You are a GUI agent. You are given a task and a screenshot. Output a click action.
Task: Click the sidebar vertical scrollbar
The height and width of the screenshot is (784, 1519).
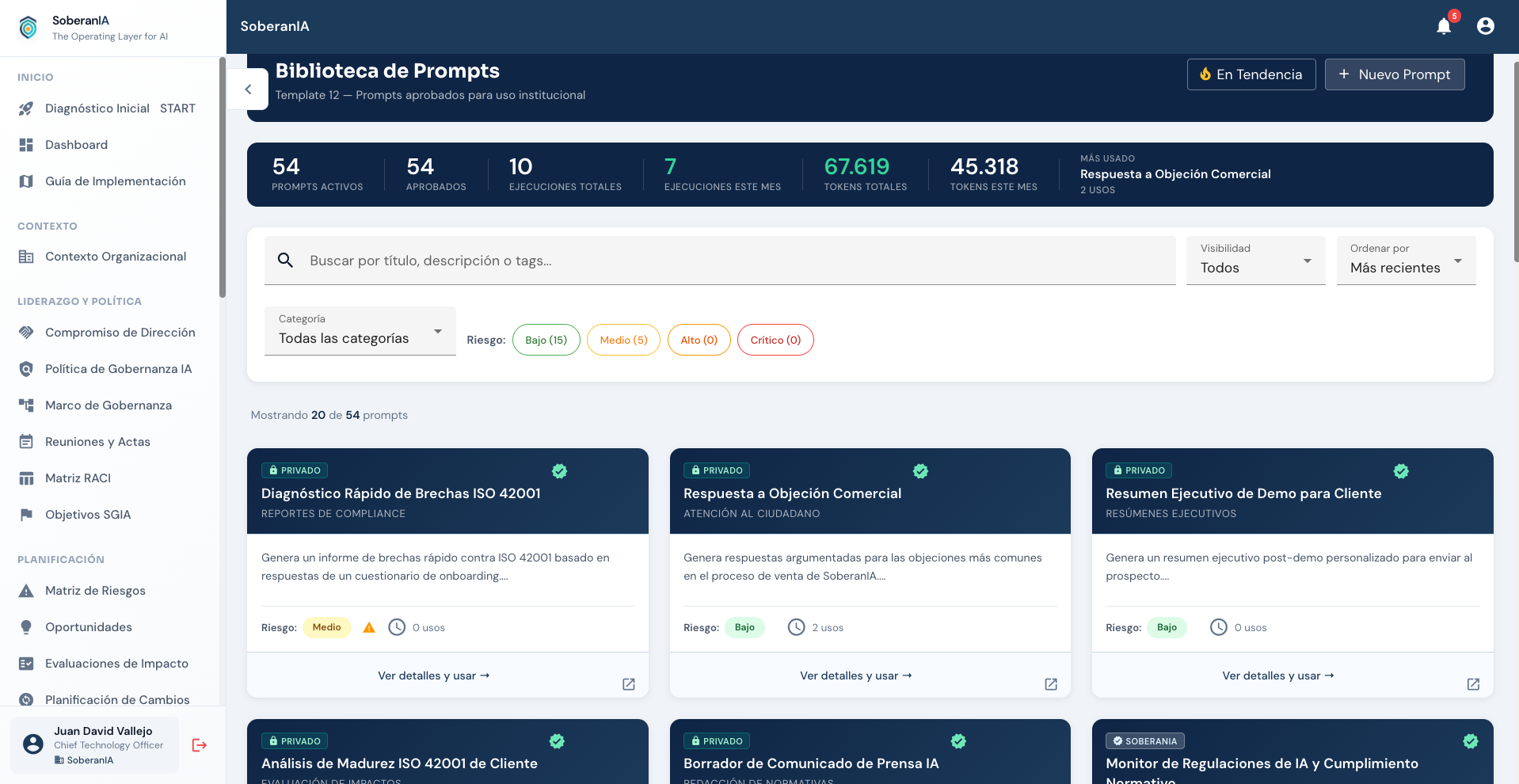click(223, 177)
